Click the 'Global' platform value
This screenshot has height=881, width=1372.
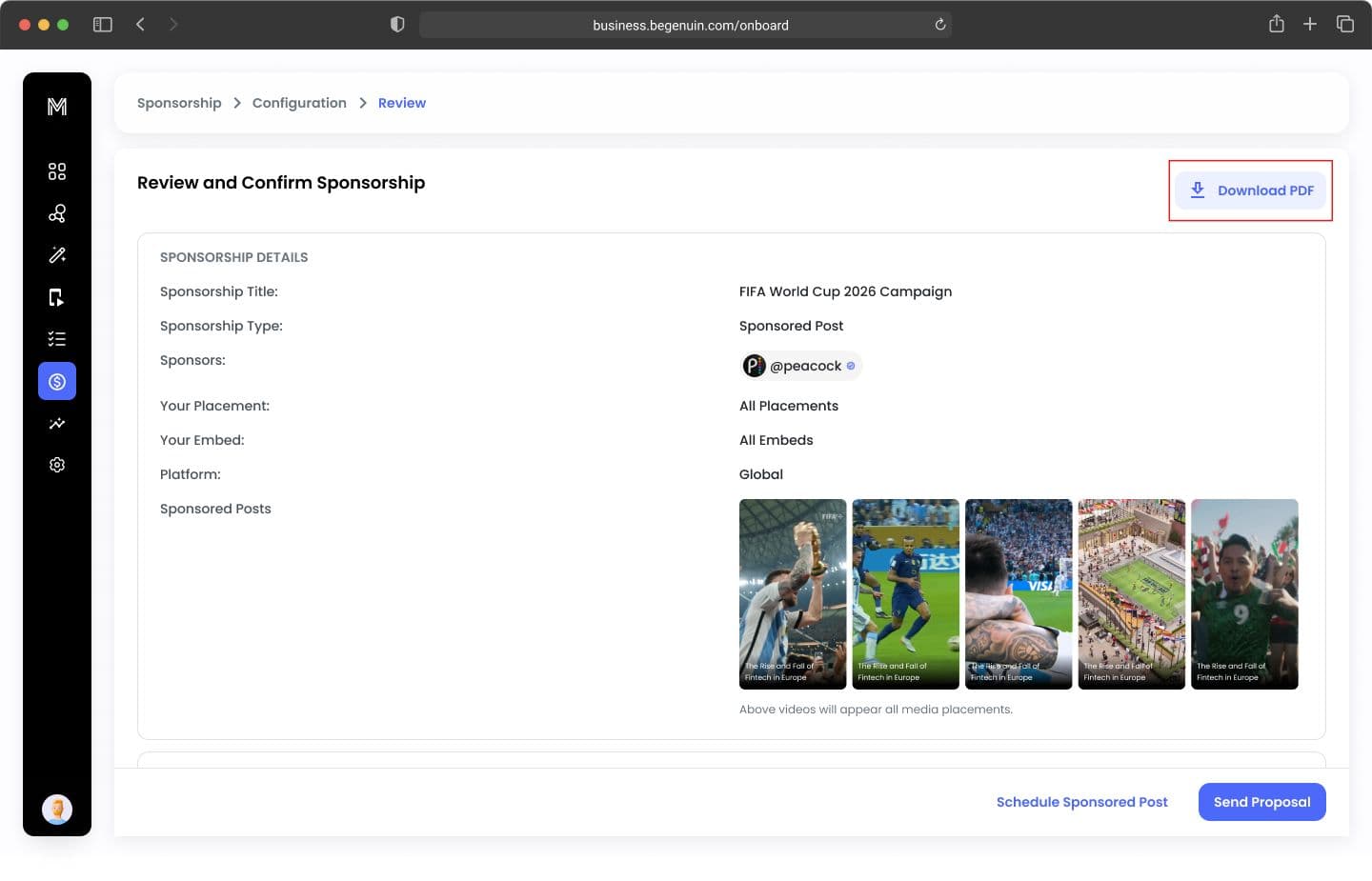761,474
